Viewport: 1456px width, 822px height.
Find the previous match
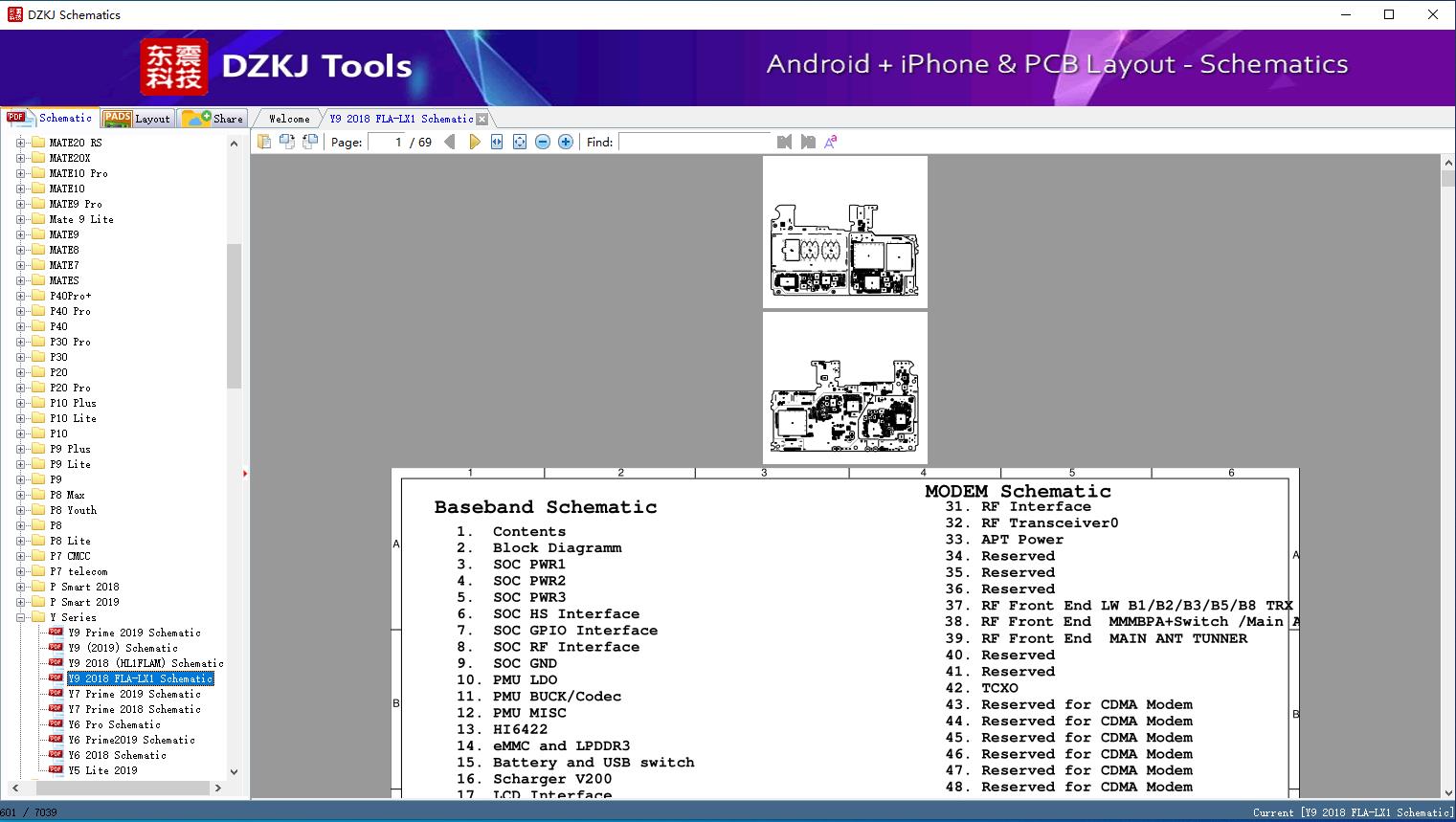(x=785, y=142)
